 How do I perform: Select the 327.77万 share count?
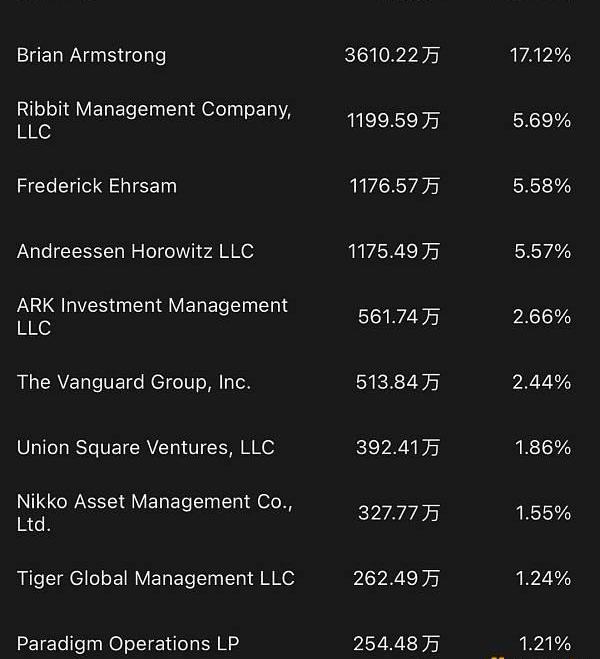click(398, 512)
